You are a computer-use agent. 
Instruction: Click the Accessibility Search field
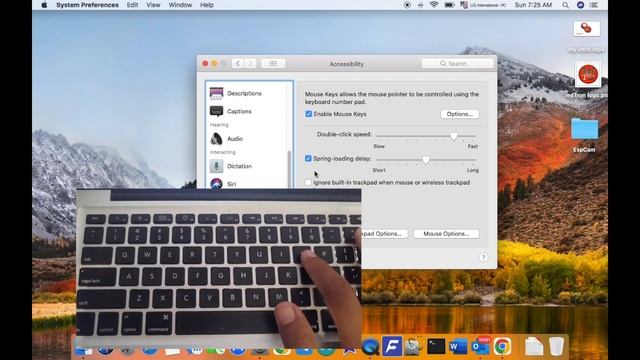point(457,63)
